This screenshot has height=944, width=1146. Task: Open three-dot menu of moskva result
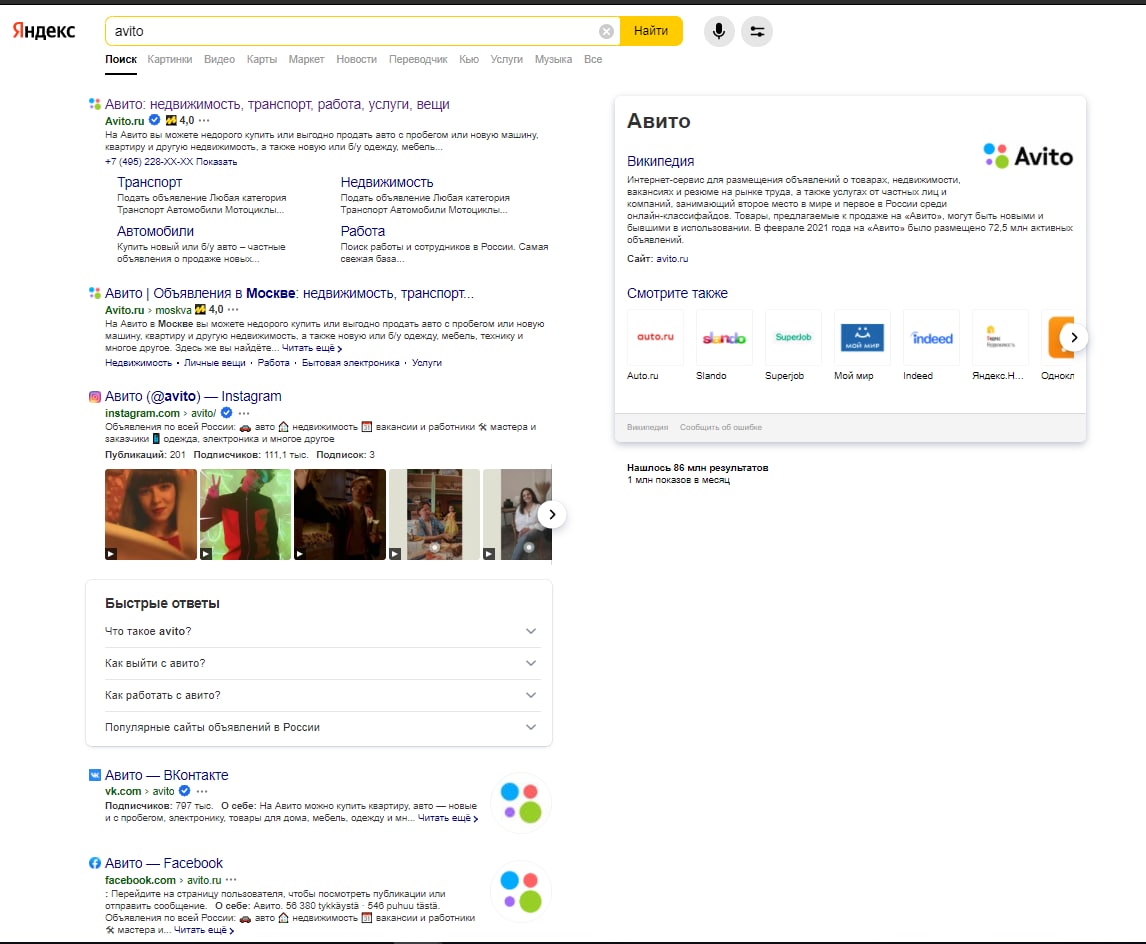coord(233,310)
